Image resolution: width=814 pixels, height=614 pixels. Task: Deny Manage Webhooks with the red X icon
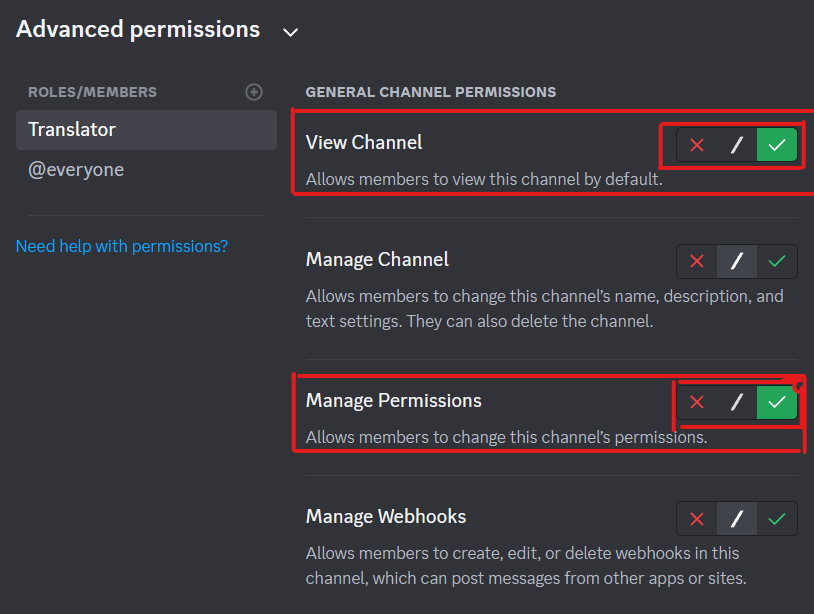coord(697,518)
